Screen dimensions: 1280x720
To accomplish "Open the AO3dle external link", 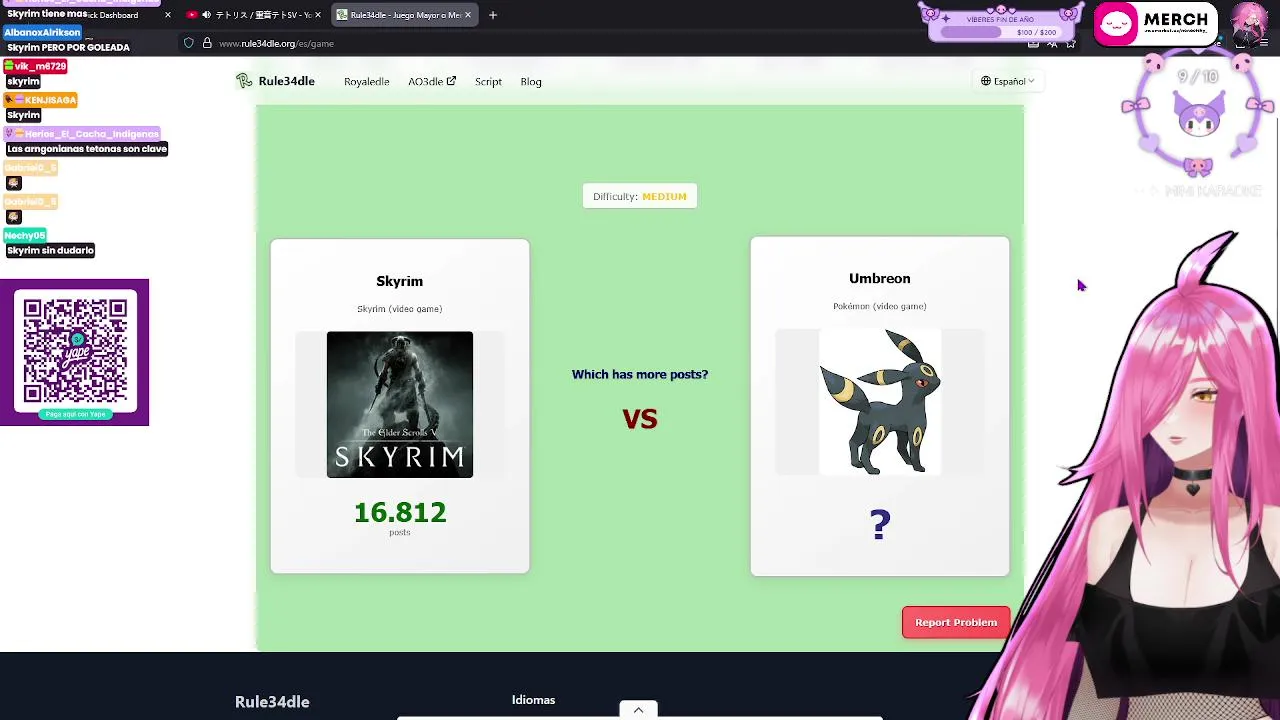I will pos(432,82).
